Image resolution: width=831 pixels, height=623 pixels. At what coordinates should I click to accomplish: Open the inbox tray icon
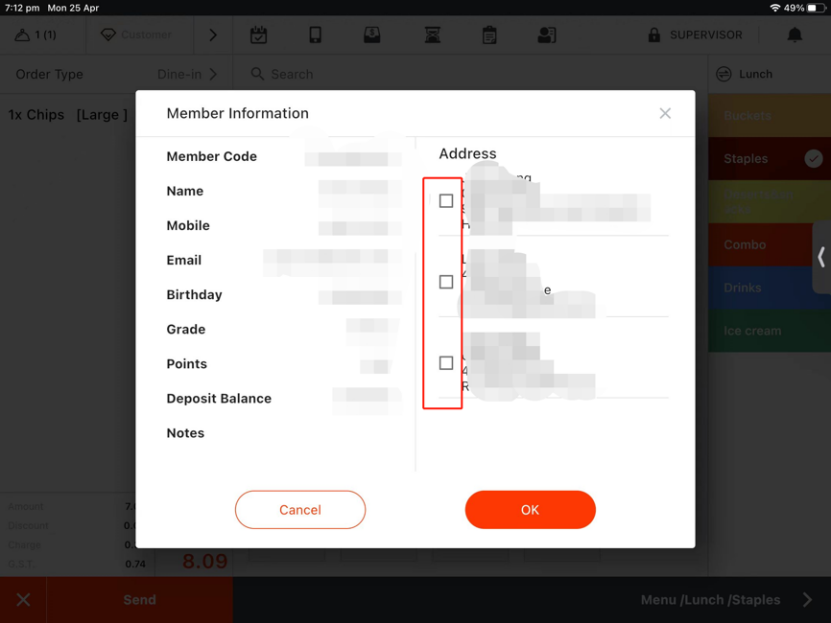point(372,35)
